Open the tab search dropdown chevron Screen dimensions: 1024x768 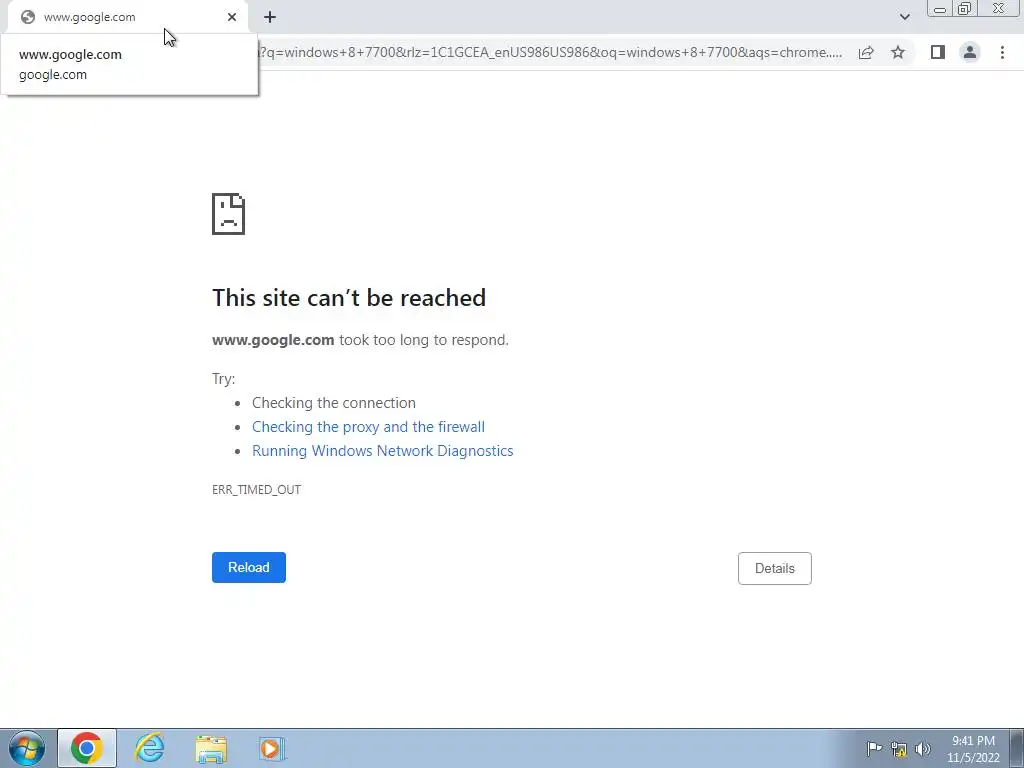pos(904,17)
